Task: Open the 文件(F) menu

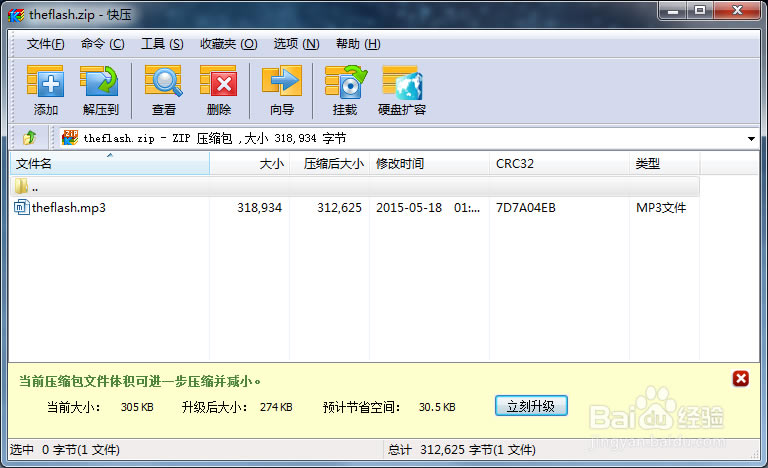Action: click(45, 44)
